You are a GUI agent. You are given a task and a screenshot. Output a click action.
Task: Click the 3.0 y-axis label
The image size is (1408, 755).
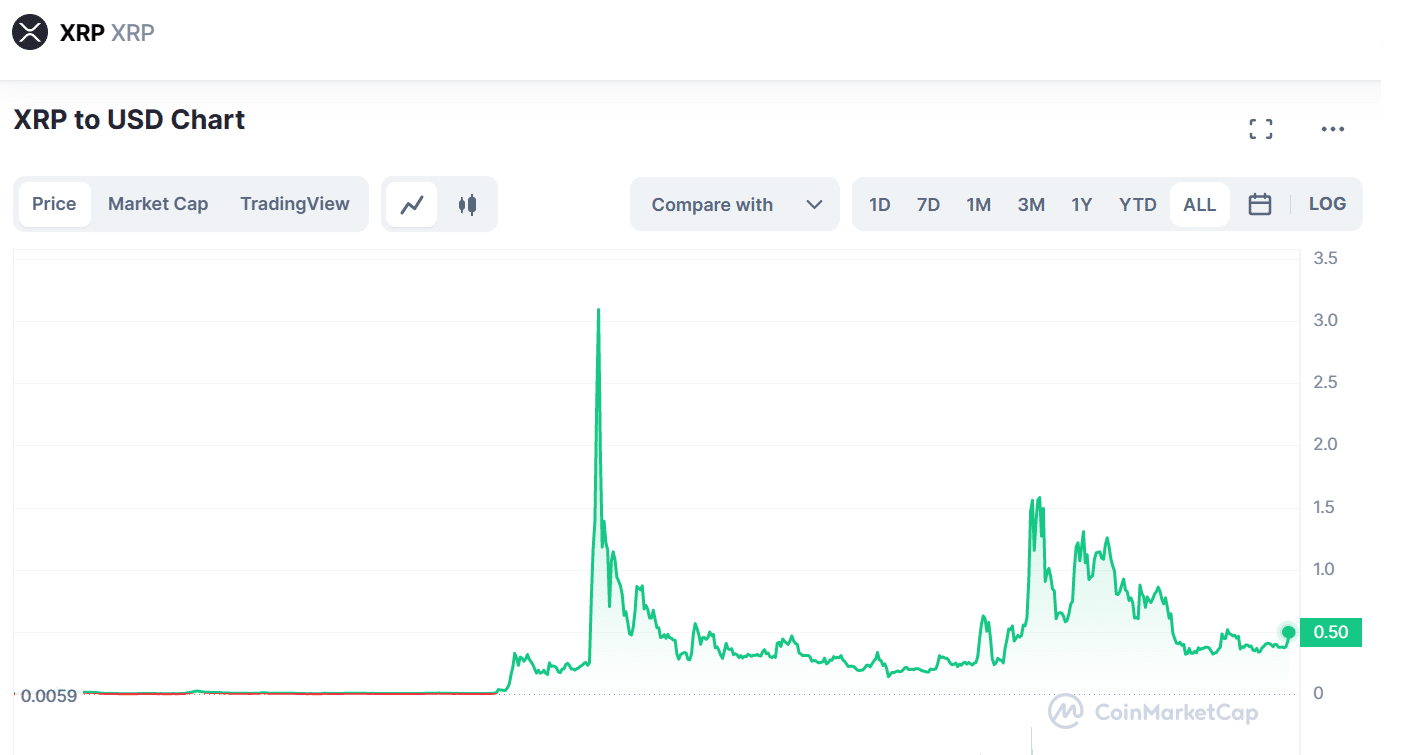pos(1326,321)
